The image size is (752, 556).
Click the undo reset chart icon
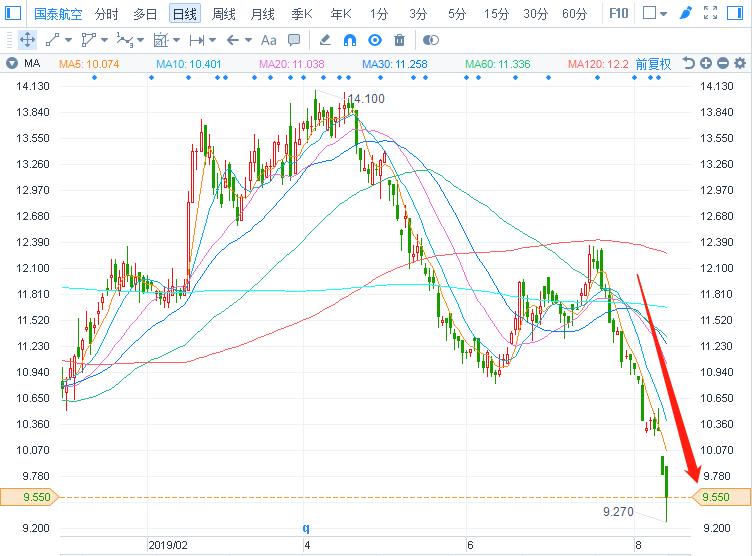click(x=688, y=63)
